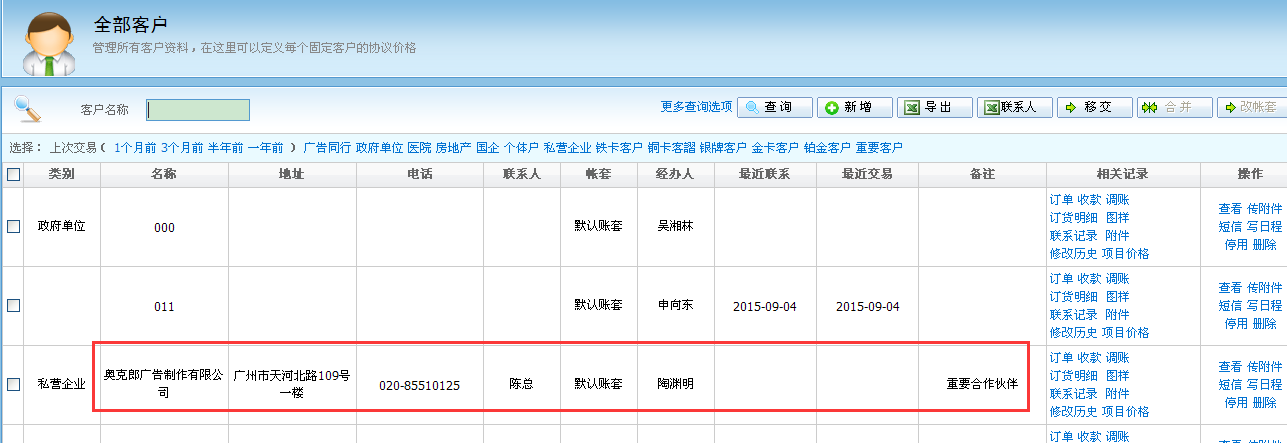Click the 合并 merge button

click(1175, 108)
